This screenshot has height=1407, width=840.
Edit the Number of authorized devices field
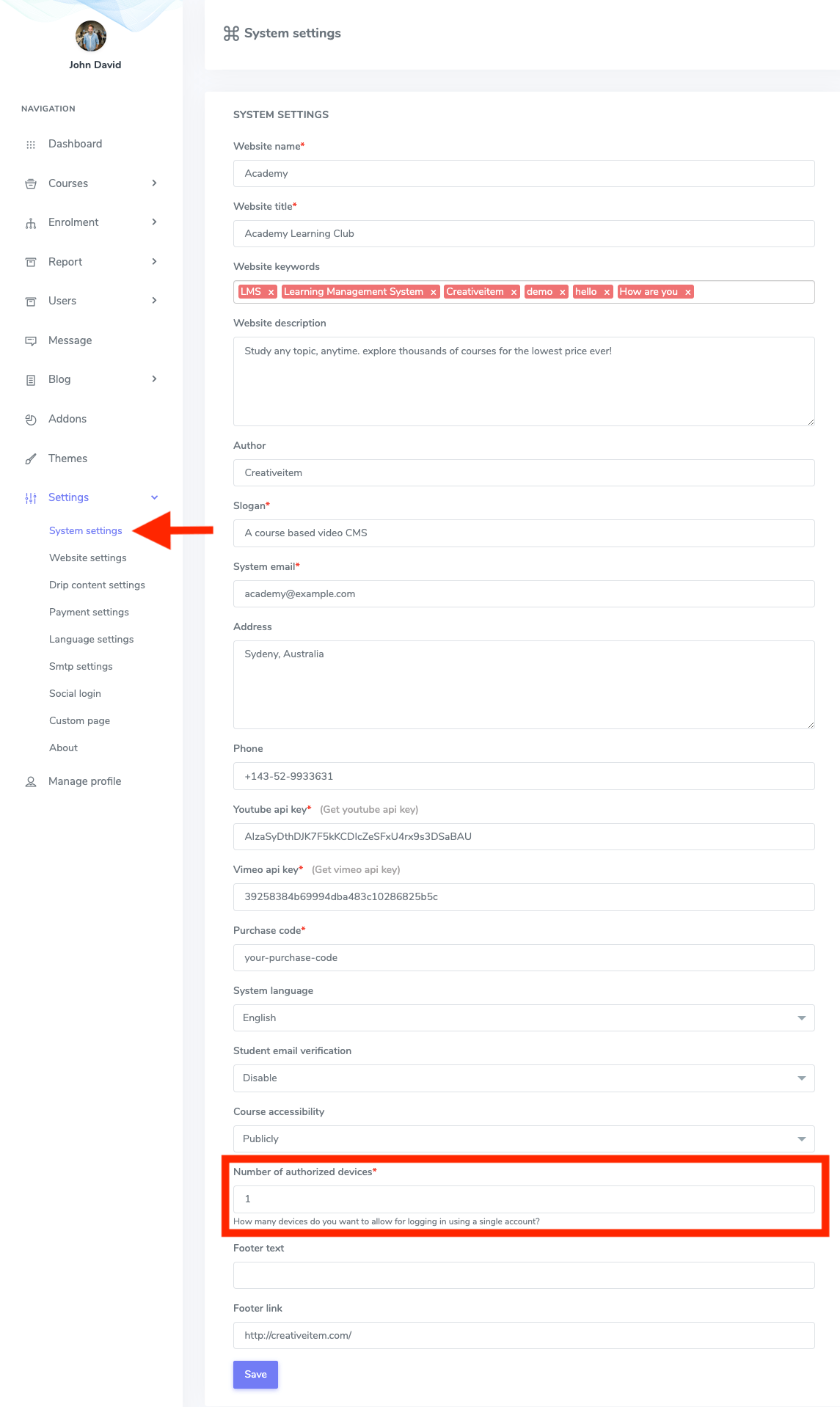[523, 1199]
